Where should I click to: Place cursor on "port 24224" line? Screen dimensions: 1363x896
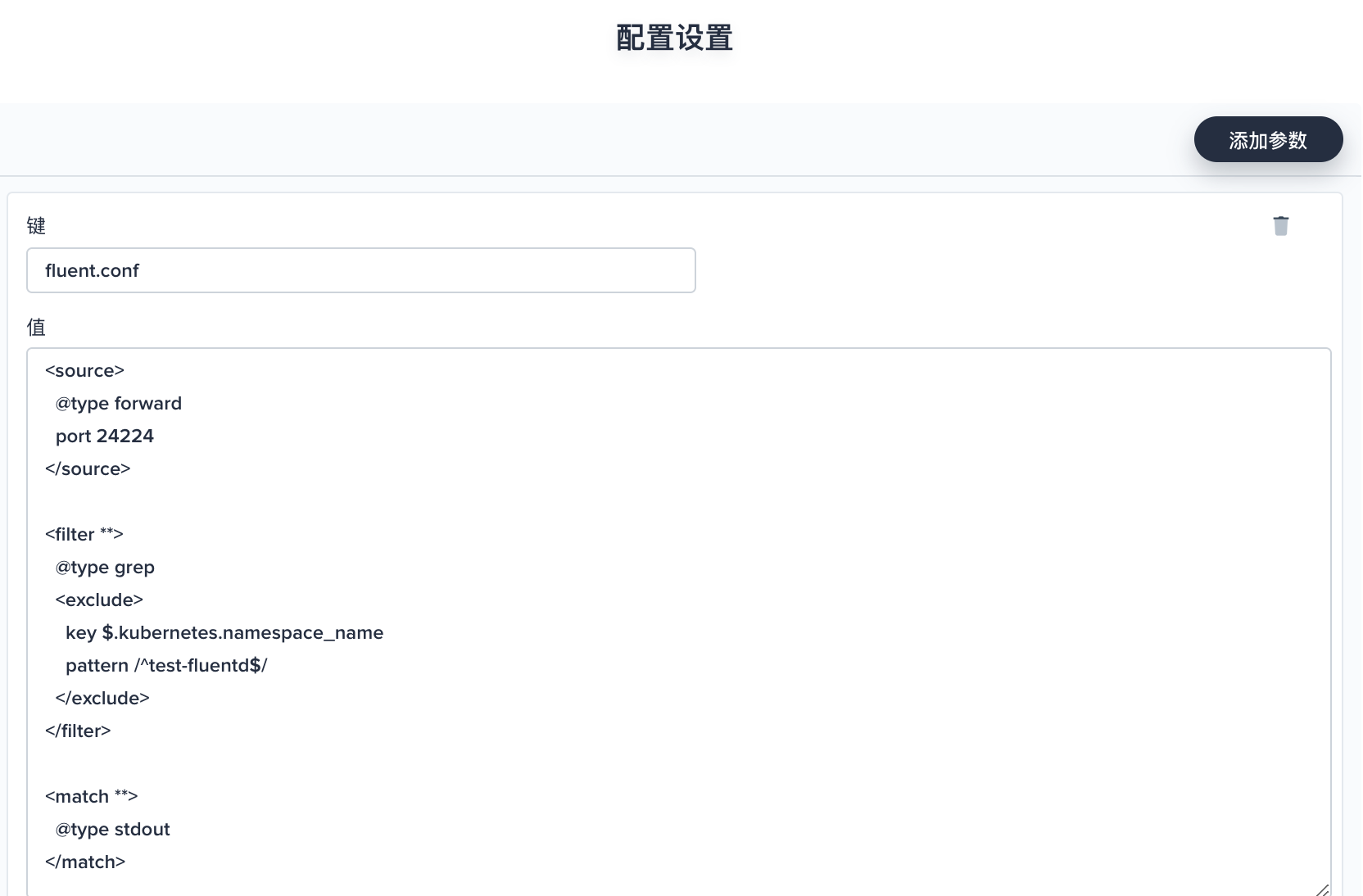pos(105,436)
